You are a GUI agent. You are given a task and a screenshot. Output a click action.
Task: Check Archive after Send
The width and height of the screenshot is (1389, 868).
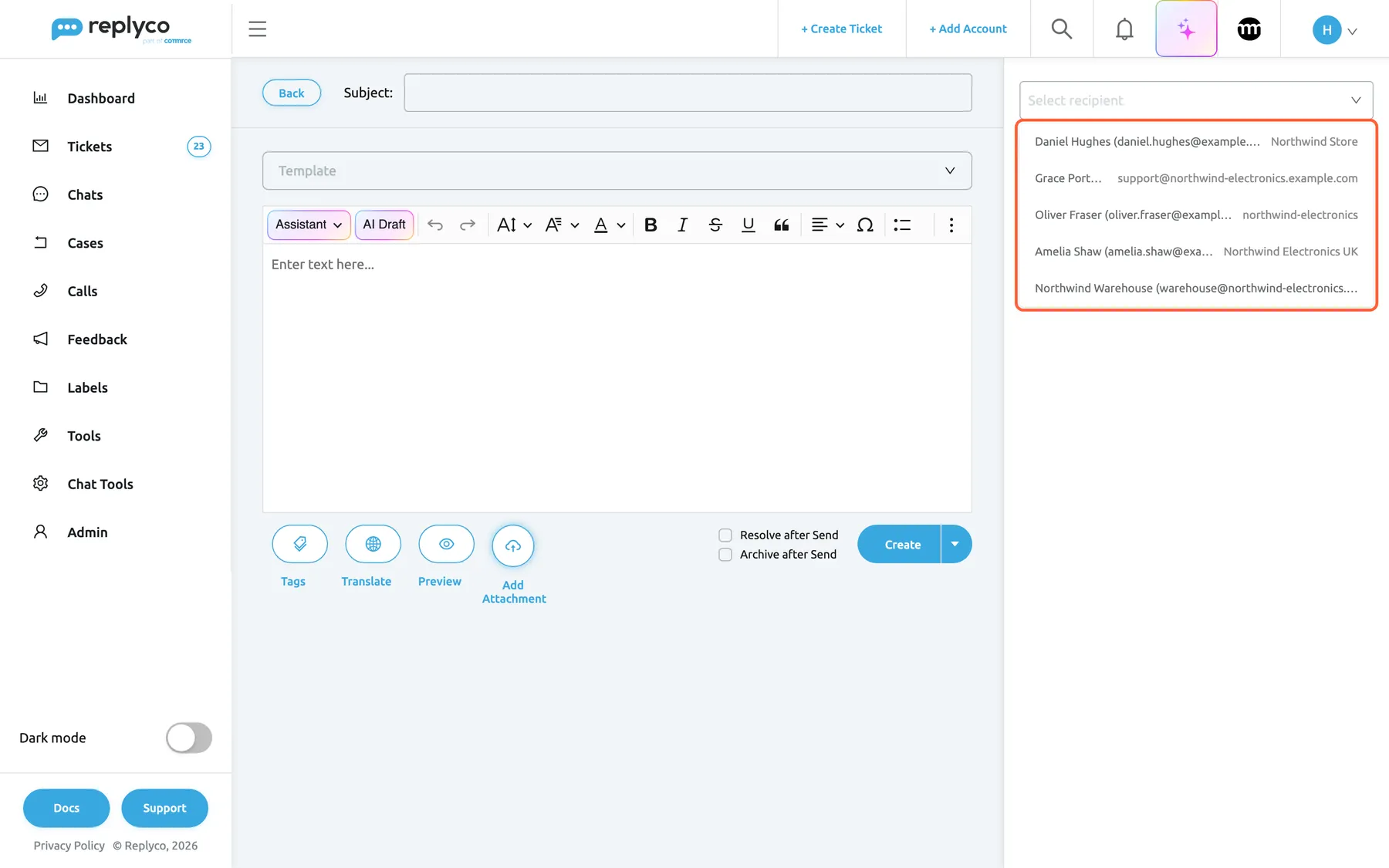[x=725, y=554]
